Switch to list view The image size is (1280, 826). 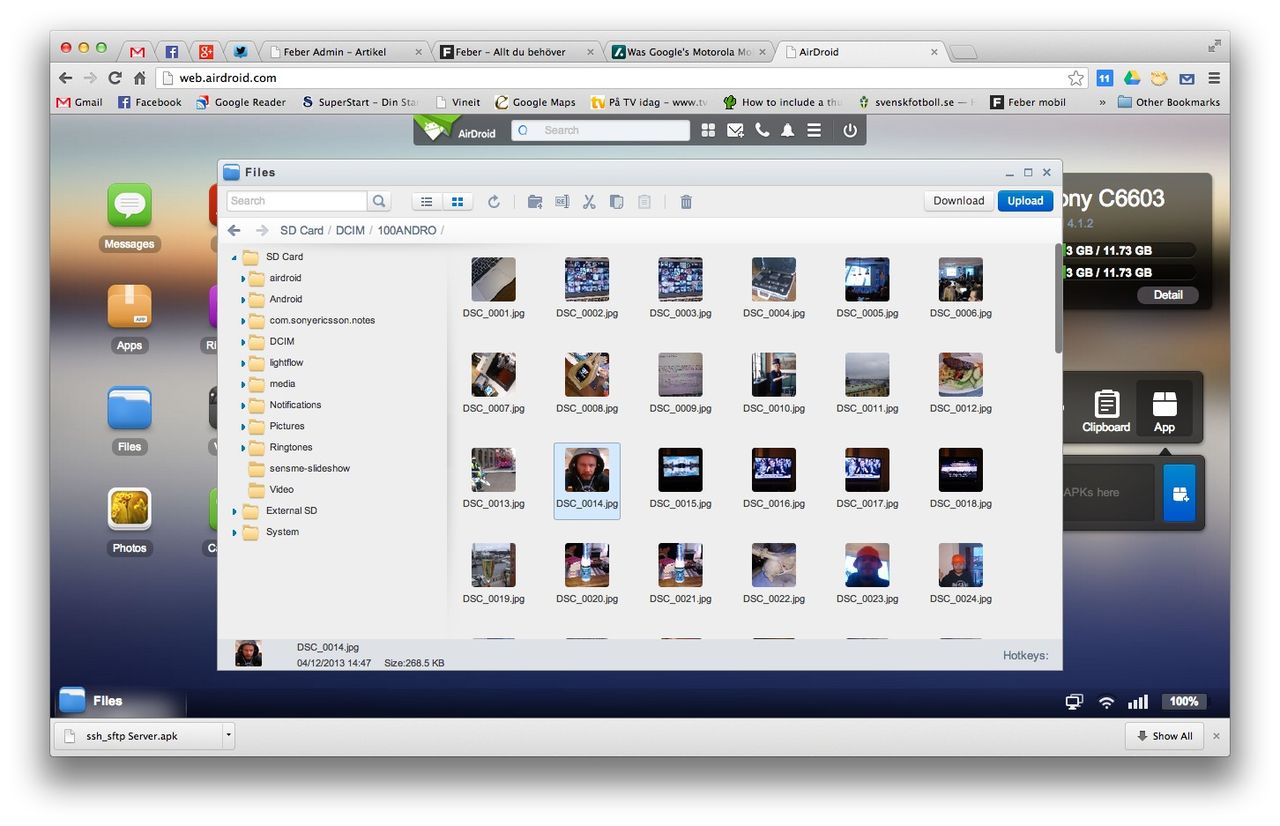point(427,202)
